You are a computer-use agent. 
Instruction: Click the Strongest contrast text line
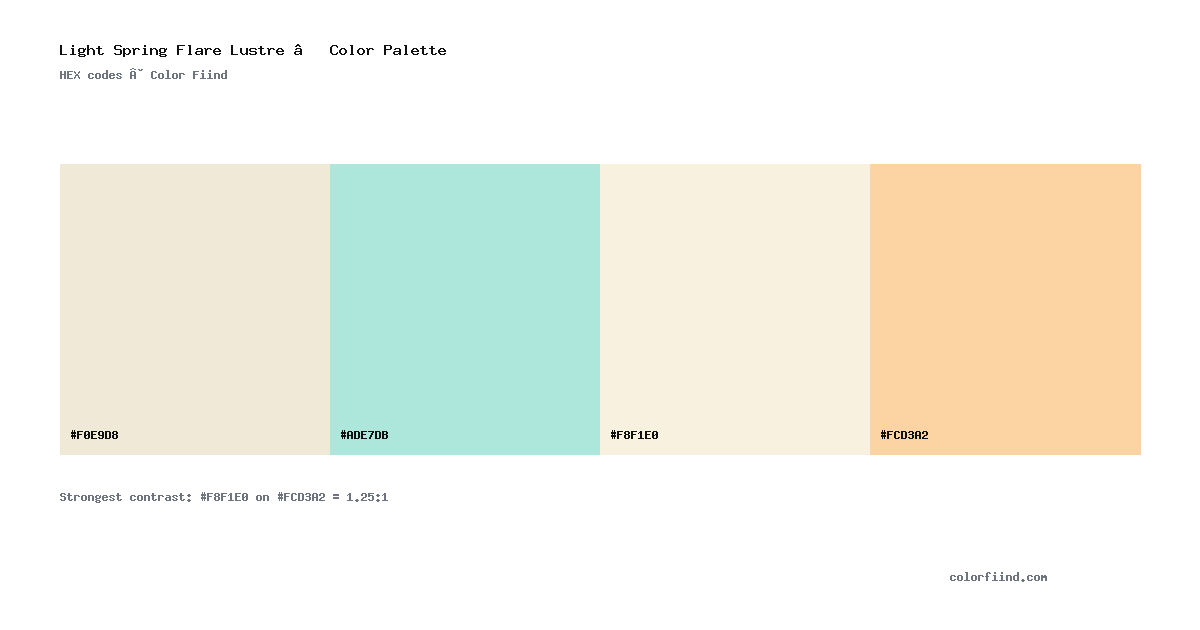(224, 497)
